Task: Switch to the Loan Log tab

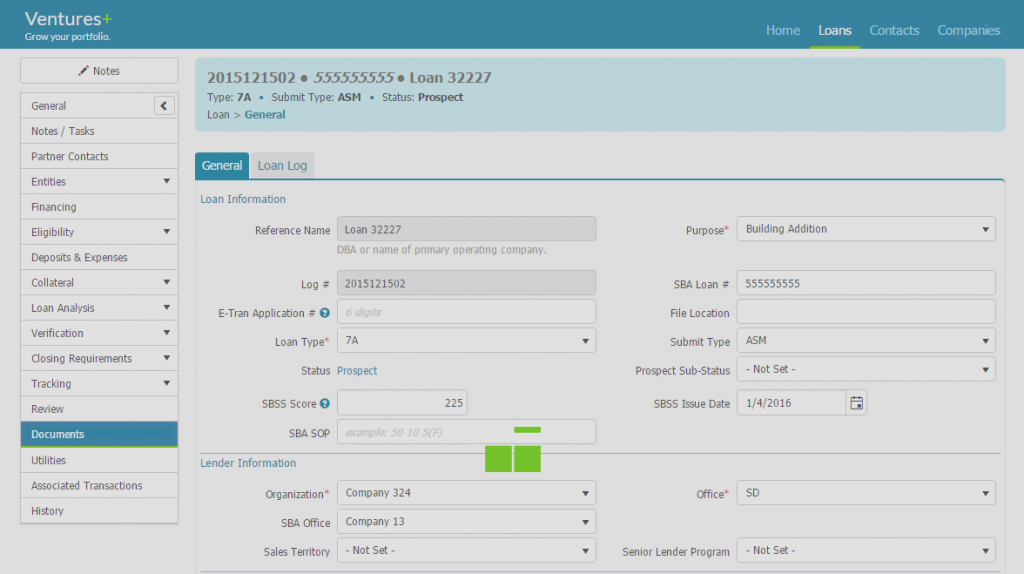Action: (282, 166)
